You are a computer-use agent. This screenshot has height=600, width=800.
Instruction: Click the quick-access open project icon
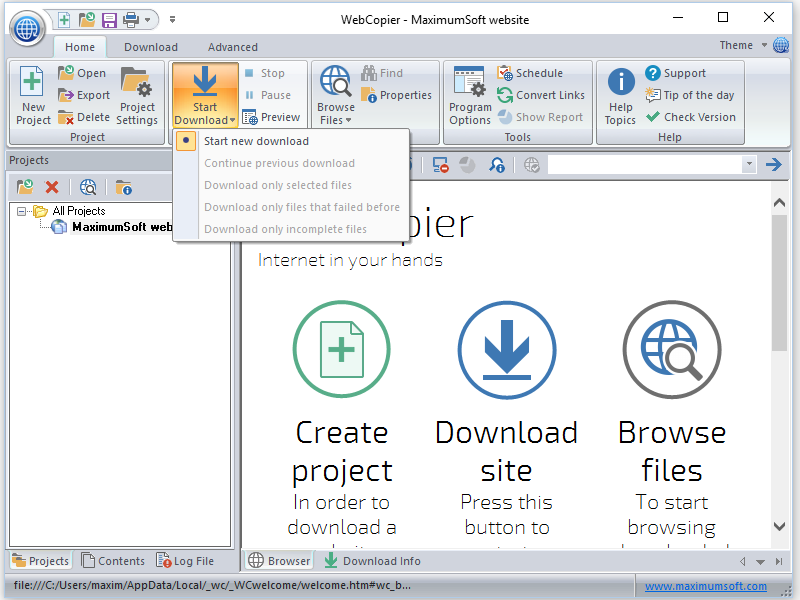[87, 20]
